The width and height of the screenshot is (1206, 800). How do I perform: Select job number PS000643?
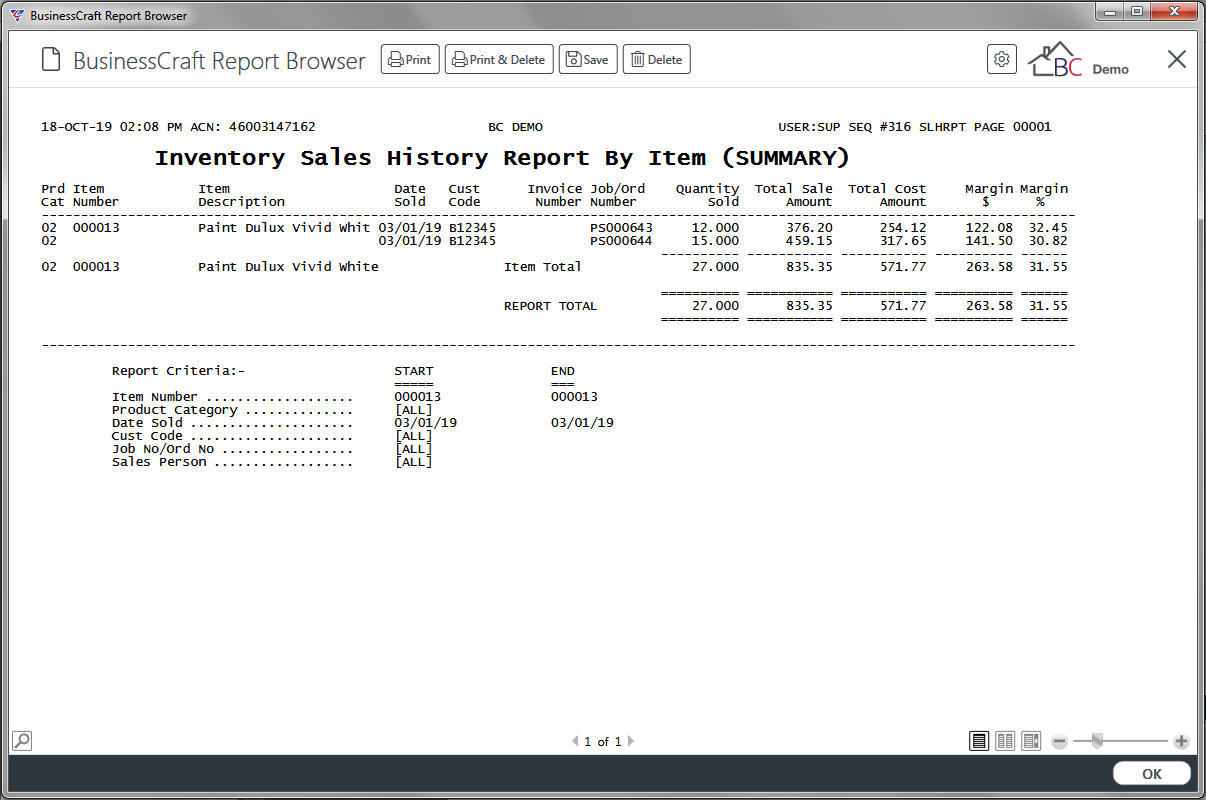[x=621, y=228]
